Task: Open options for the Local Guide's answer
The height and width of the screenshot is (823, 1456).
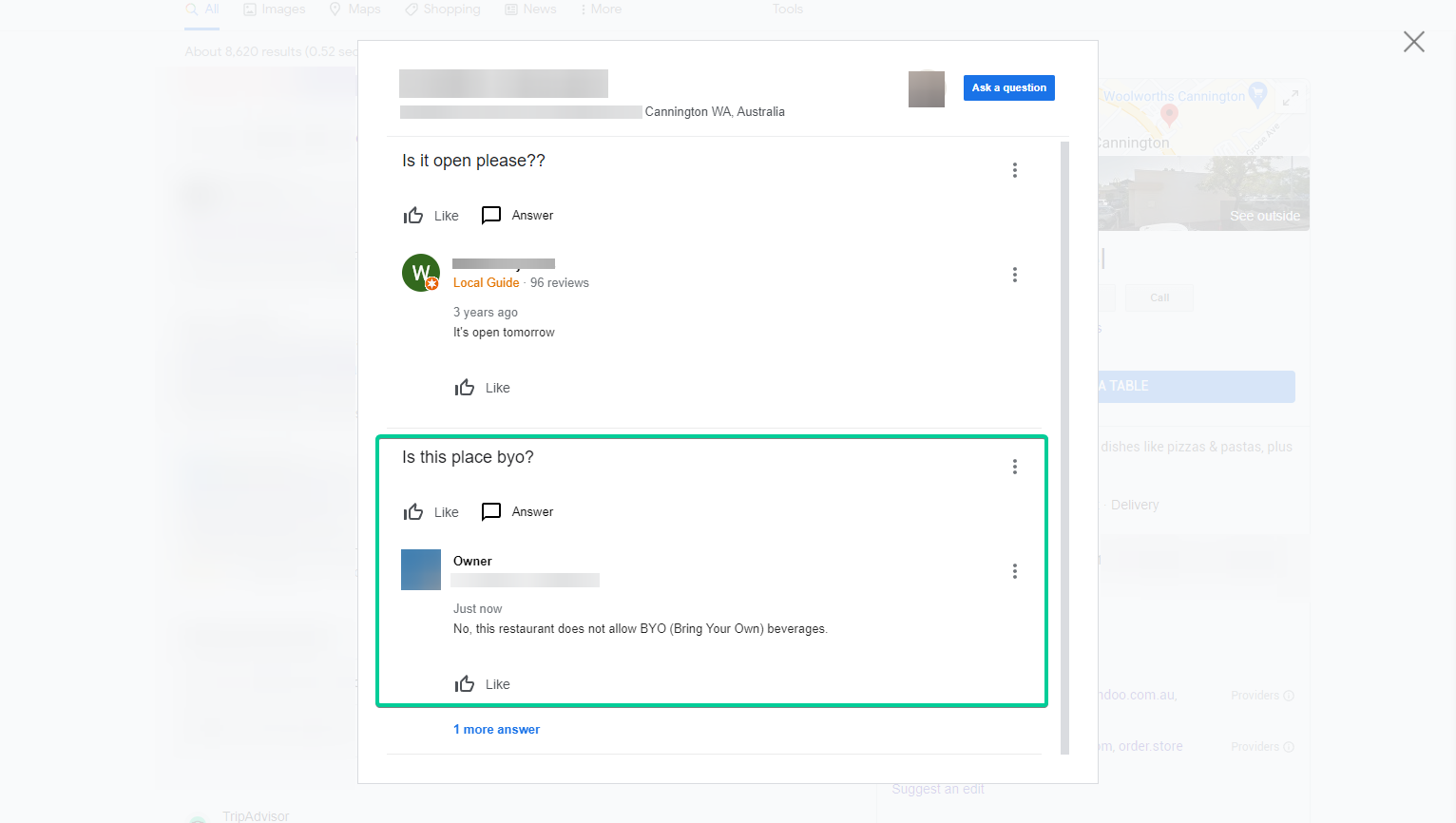Action: [1015, 275]
